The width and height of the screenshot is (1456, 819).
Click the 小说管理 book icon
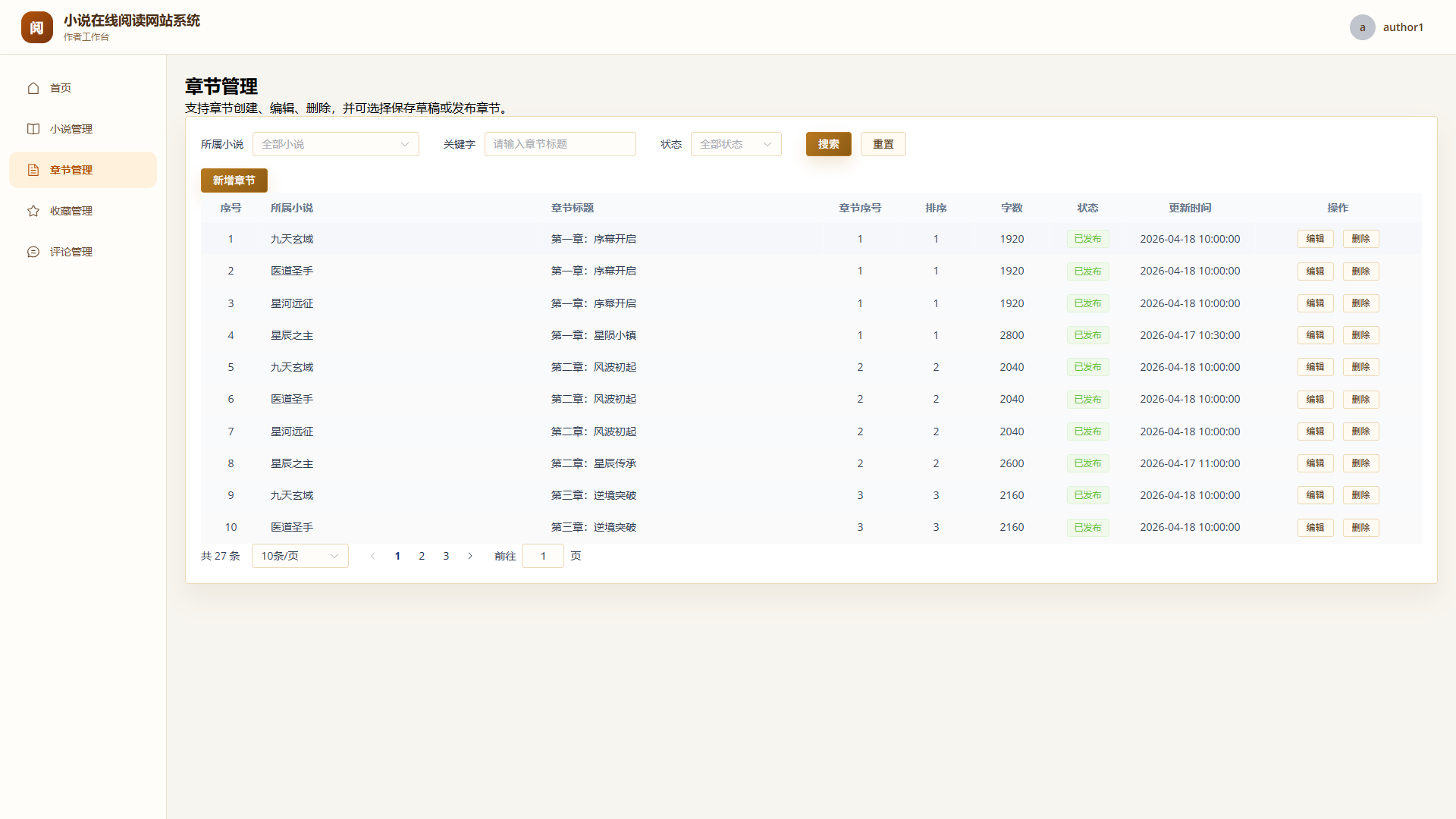coord(33,129)
